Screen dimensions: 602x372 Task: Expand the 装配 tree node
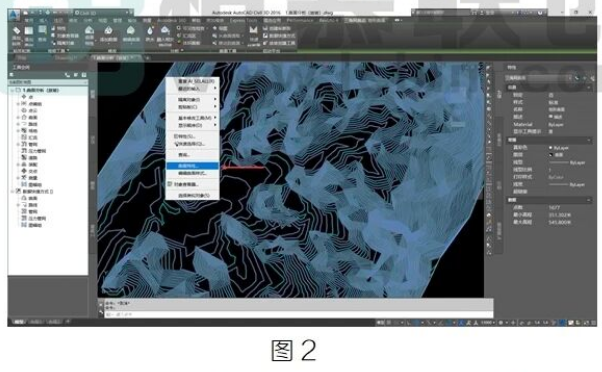[x=18, y=164]
